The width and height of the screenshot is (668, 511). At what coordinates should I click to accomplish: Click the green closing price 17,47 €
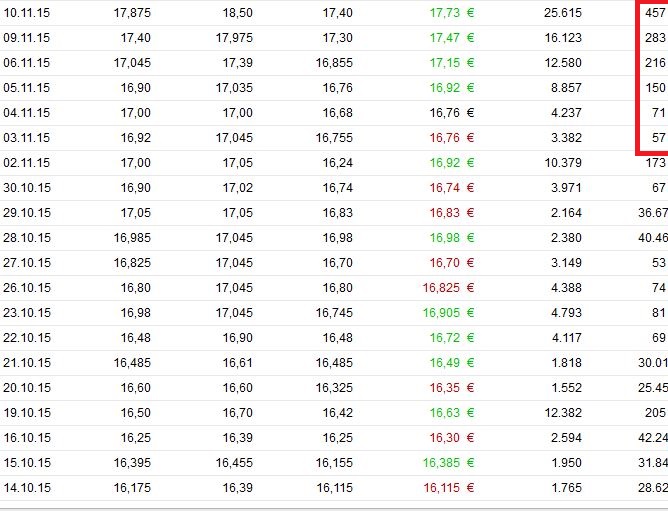[451, 37]
